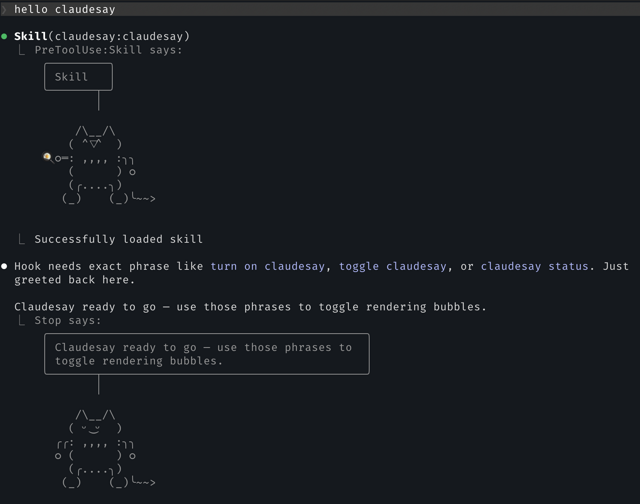Click the small object the first cat holds
640x504 pixels.
pos(47,157)
